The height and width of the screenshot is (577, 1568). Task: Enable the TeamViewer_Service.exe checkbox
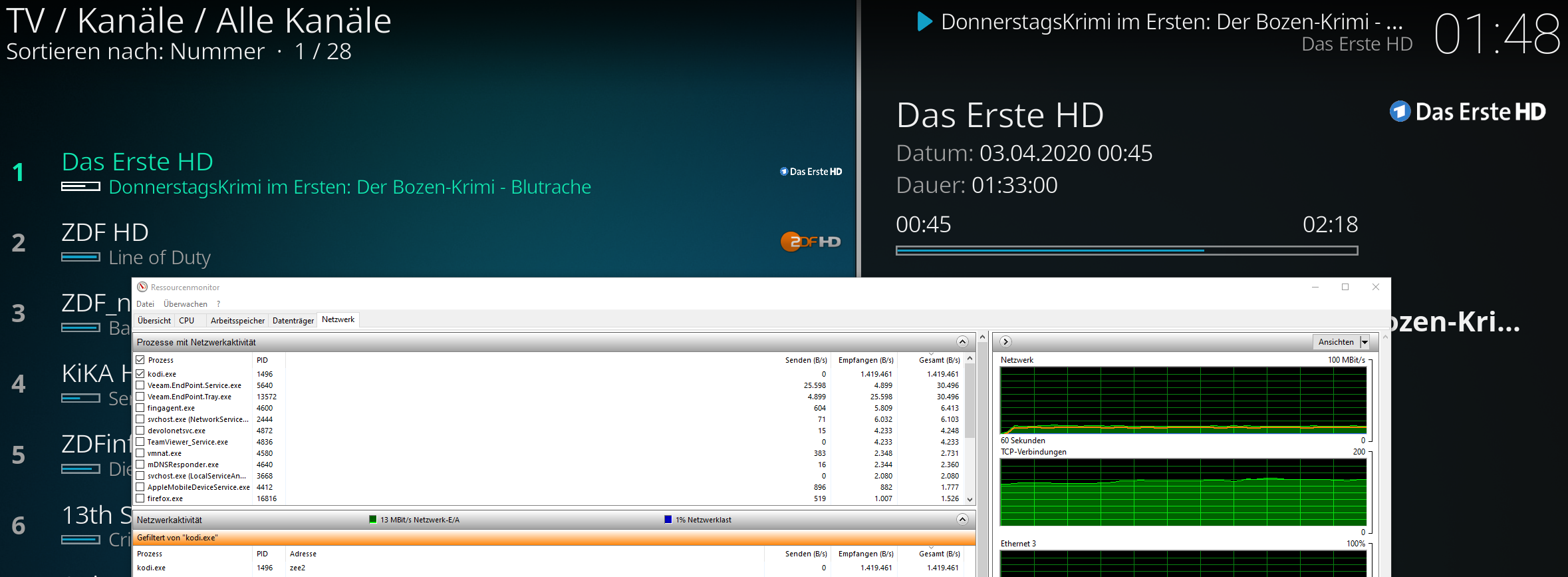[140, 442]
